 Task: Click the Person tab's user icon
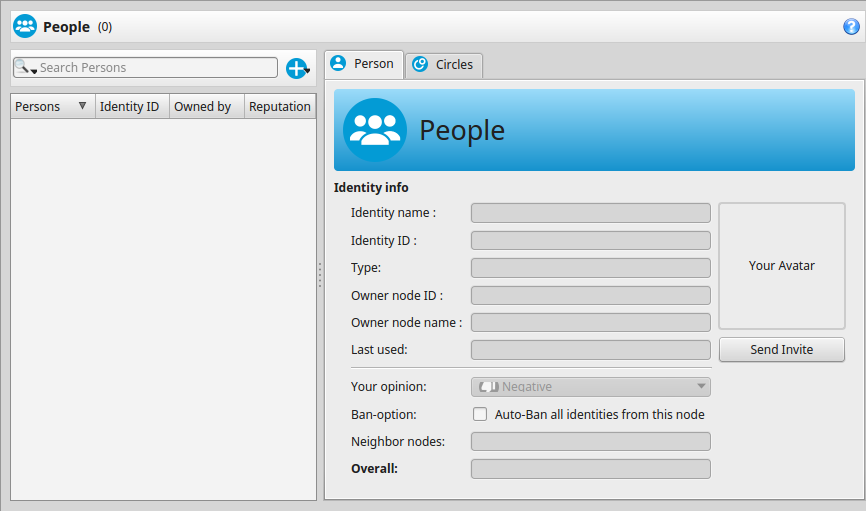[338, 63]
